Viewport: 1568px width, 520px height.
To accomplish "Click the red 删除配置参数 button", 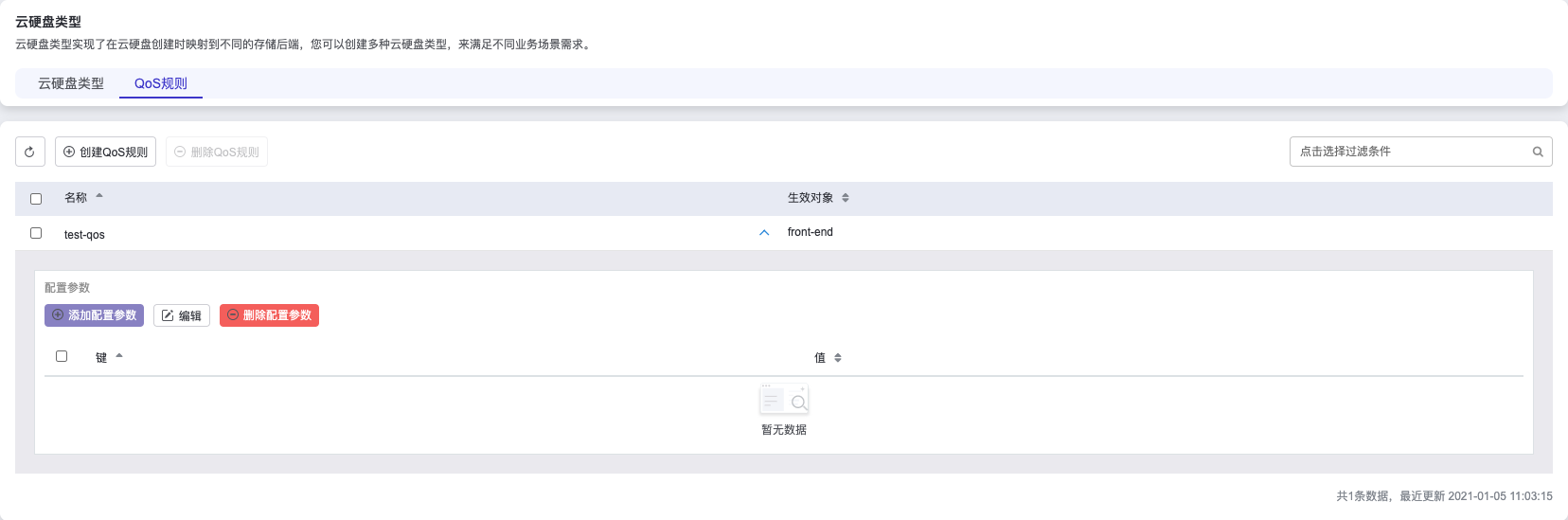I will pyautogui.click(x=269, y=315).
